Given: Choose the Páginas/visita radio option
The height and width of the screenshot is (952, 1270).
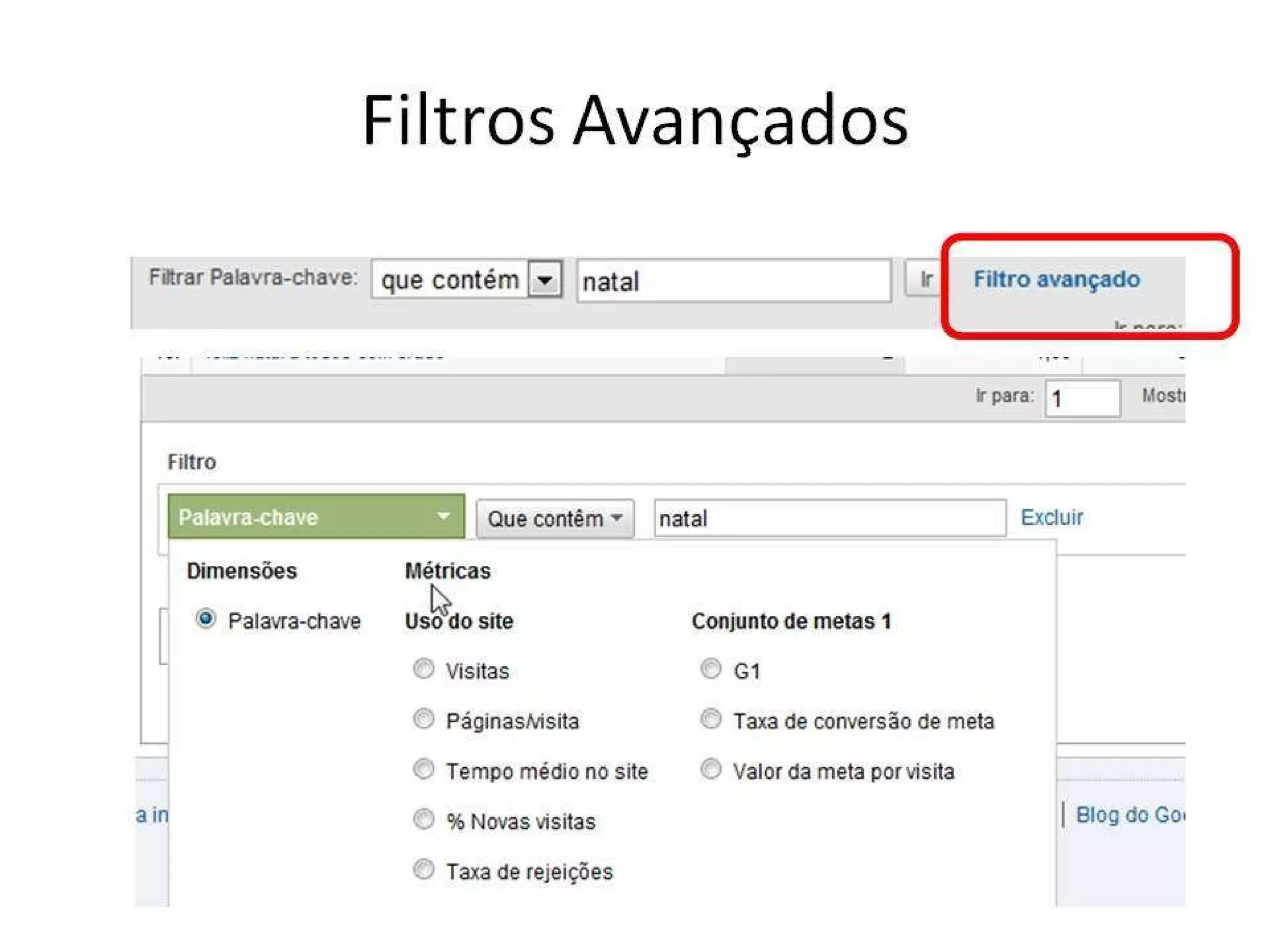Looking at the screenshot, I should (424, 719).
